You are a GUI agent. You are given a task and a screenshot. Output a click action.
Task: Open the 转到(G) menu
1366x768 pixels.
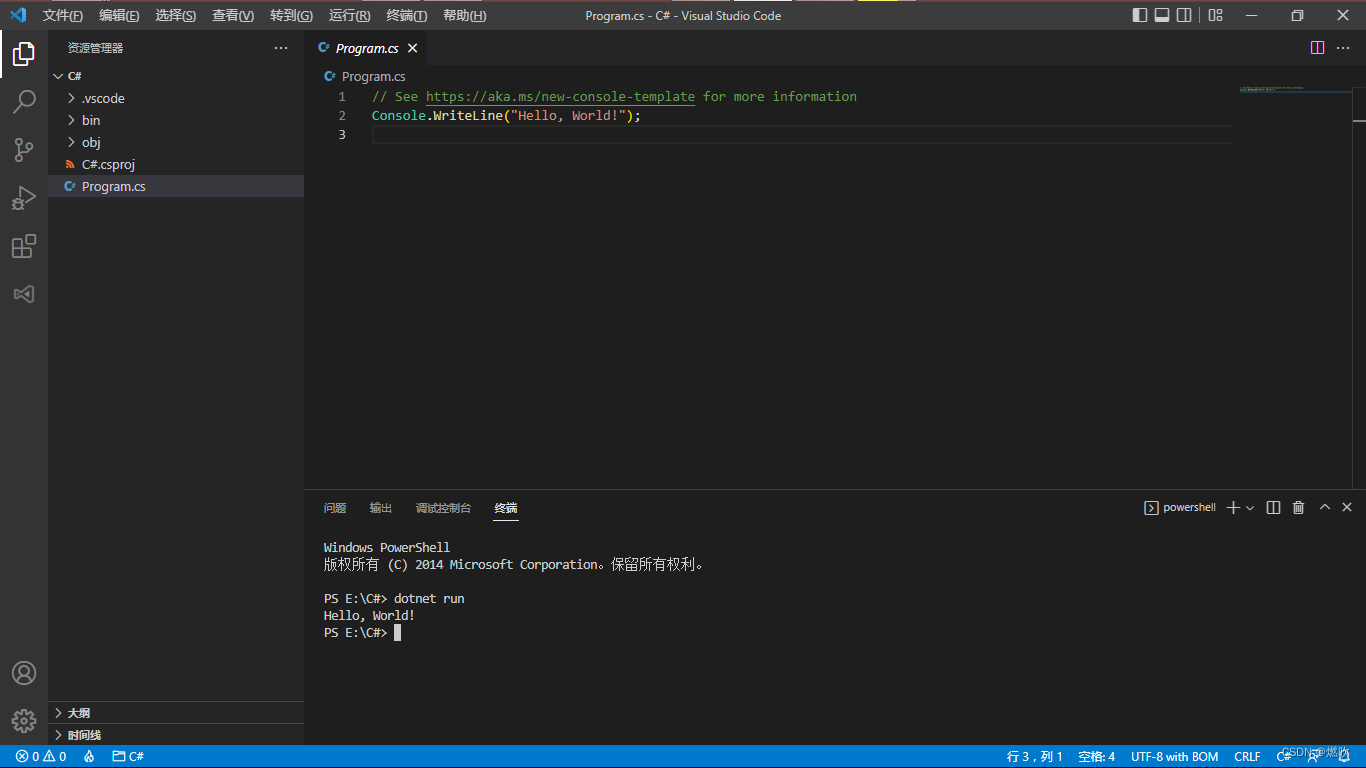click(291, 15)
